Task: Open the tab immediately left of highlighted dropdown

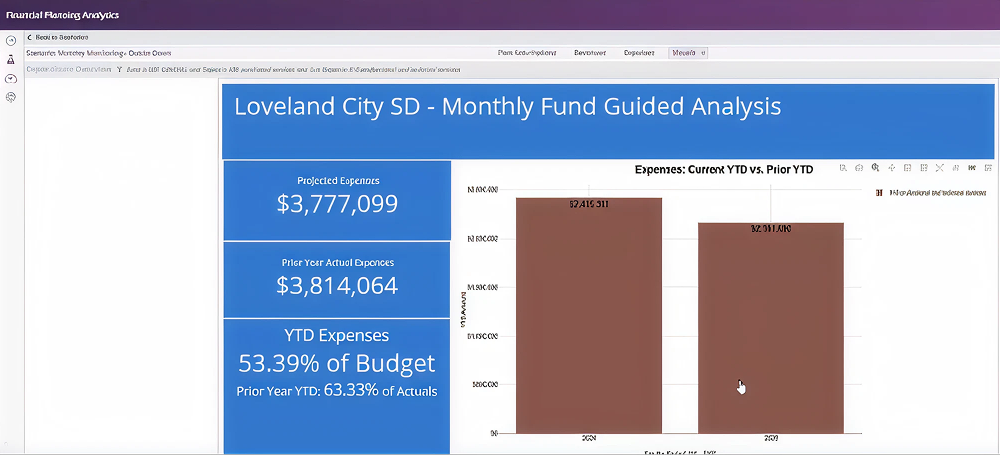Action: [x=639, y=53]
